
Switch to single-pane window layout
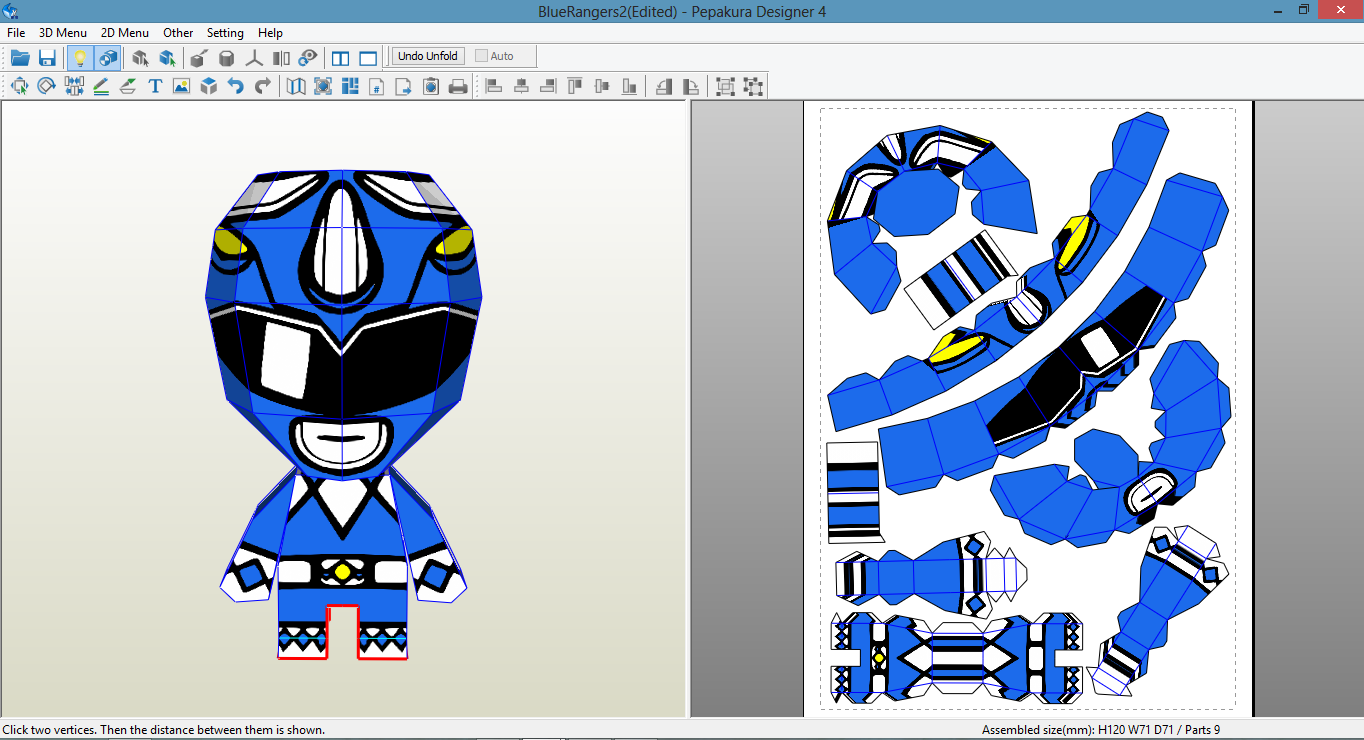368,57
